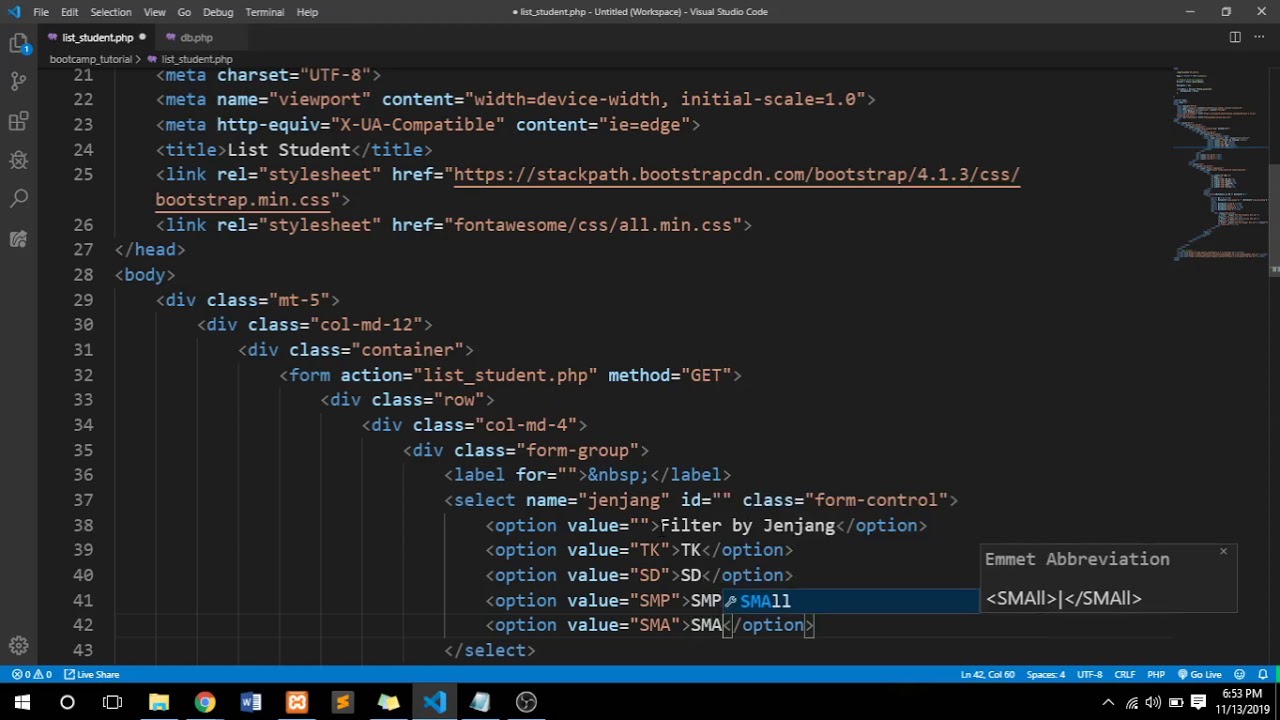Open the Source Control view
The width and height of the screenshot is (1280, 720).
[x=18, y=82]
